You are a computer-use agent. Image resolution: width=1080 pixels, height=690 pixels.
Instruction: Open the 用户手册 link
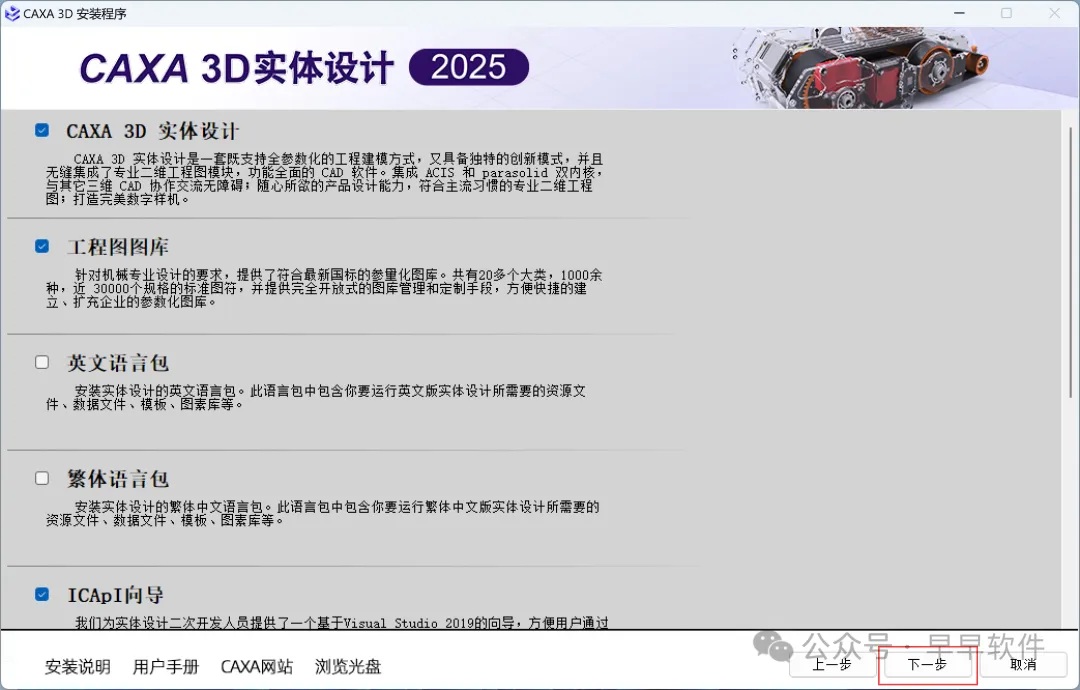coord(166,667)
